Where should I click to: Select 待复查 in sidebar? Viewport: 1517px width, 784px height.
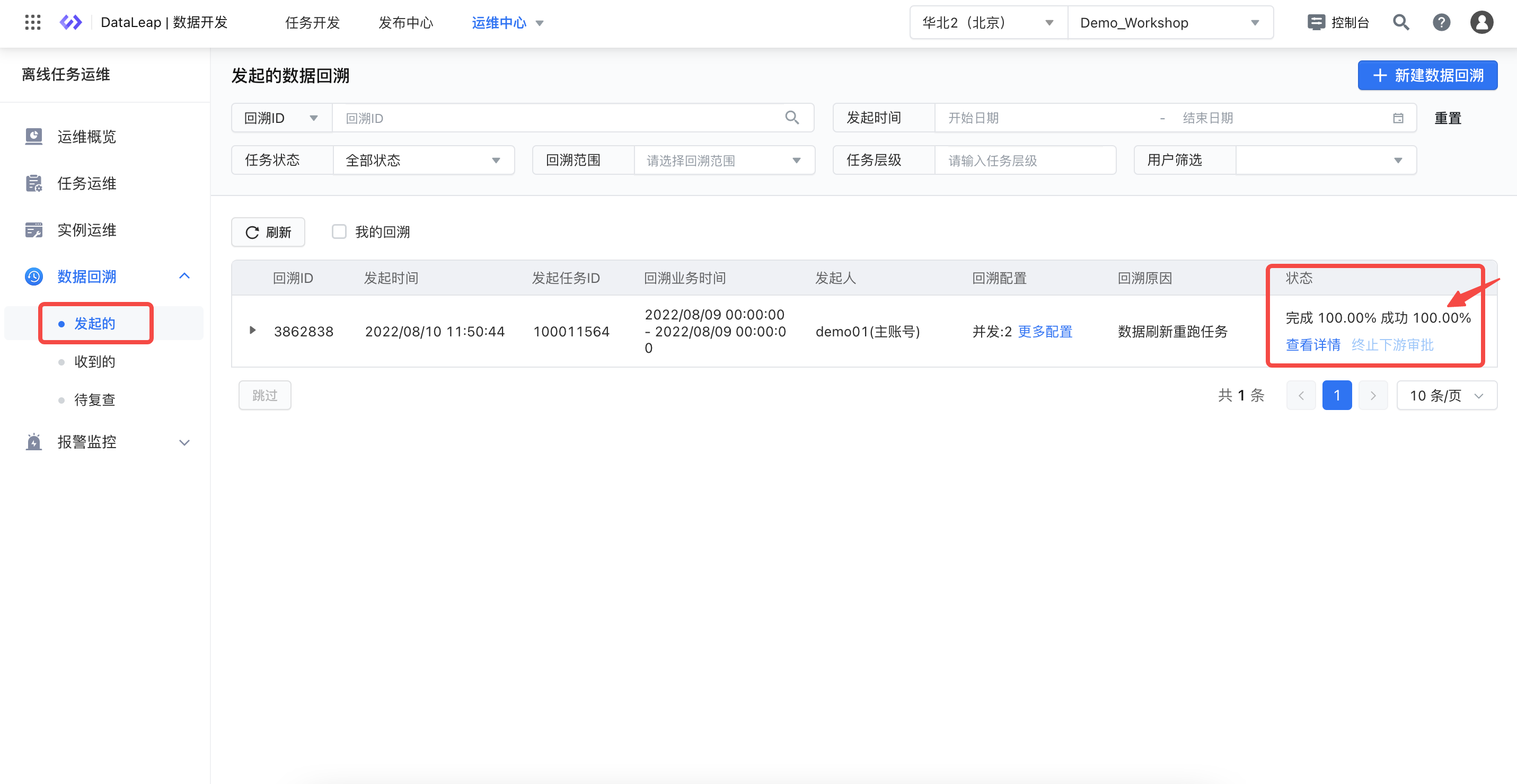pos(94,399)
